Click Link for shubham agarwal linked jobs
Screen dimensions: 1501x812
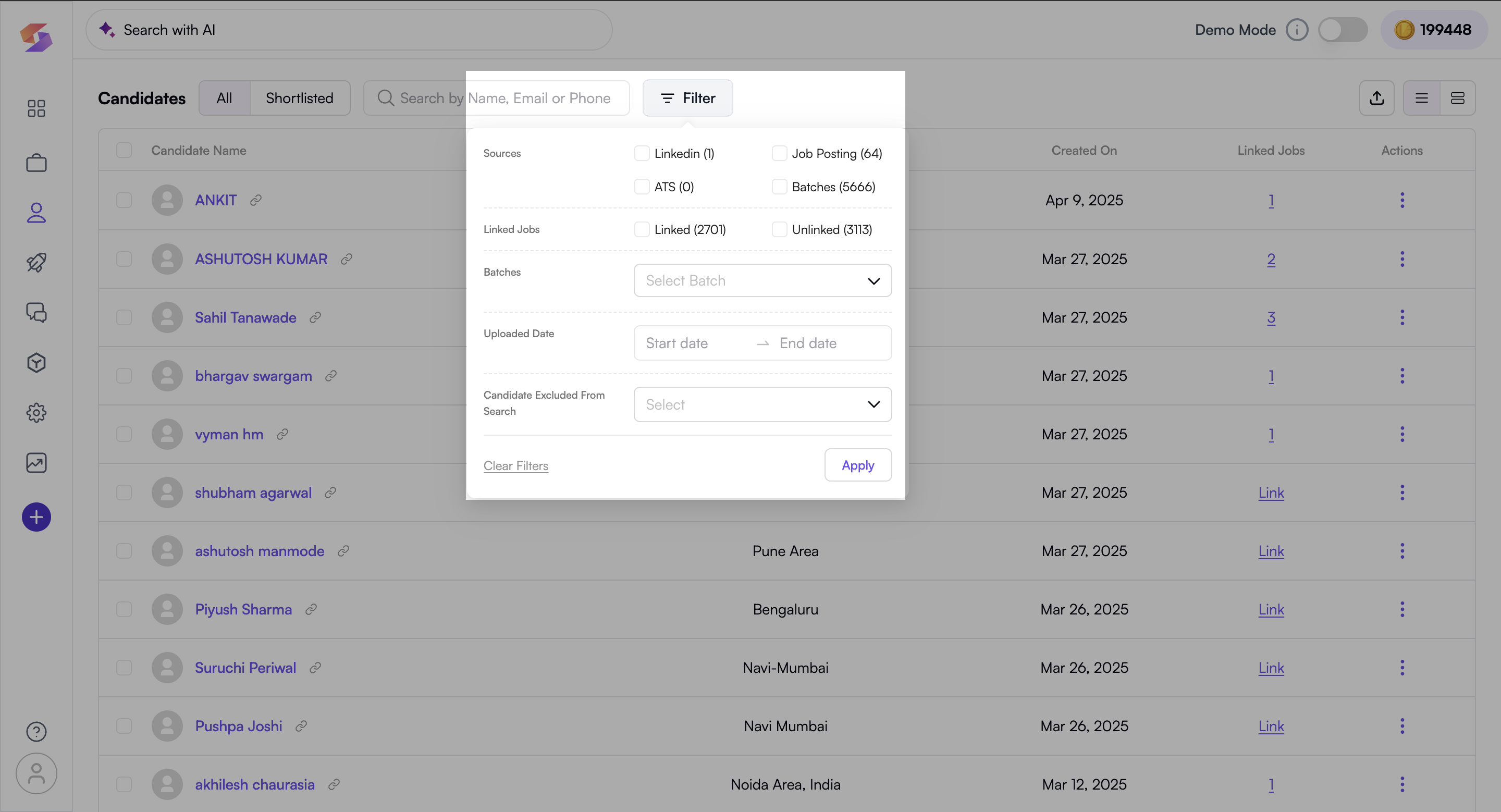1271,493
